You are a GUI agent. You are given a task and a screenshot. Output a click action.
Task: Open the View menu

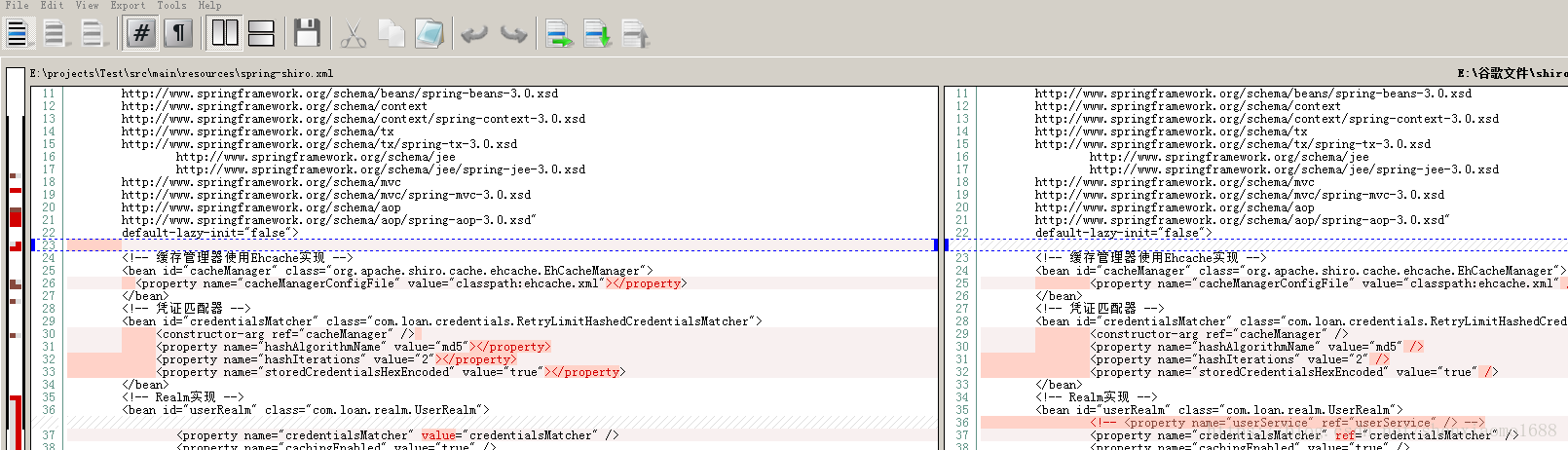(x=87, y=5)
